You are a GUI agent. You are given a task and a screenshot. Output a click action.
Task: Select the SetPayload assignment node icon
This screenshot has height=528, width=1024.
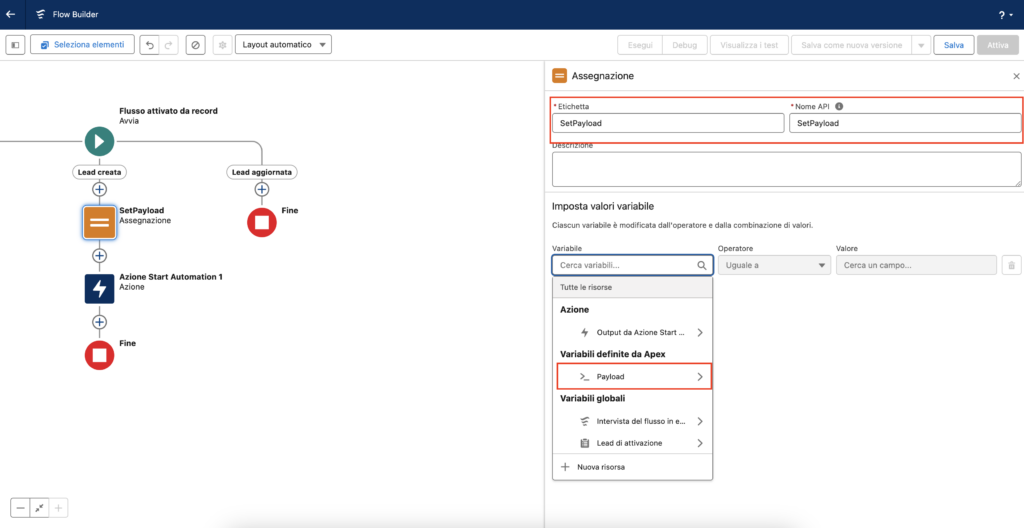99,222
